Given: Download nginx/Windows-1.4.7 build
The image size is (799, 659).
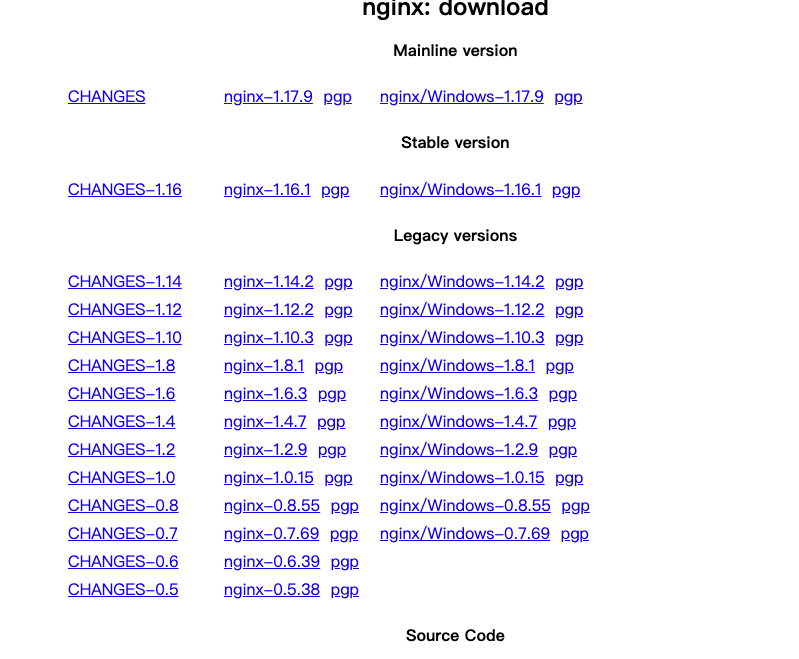Looking at the screenshot, I should (x=459, y=421).
